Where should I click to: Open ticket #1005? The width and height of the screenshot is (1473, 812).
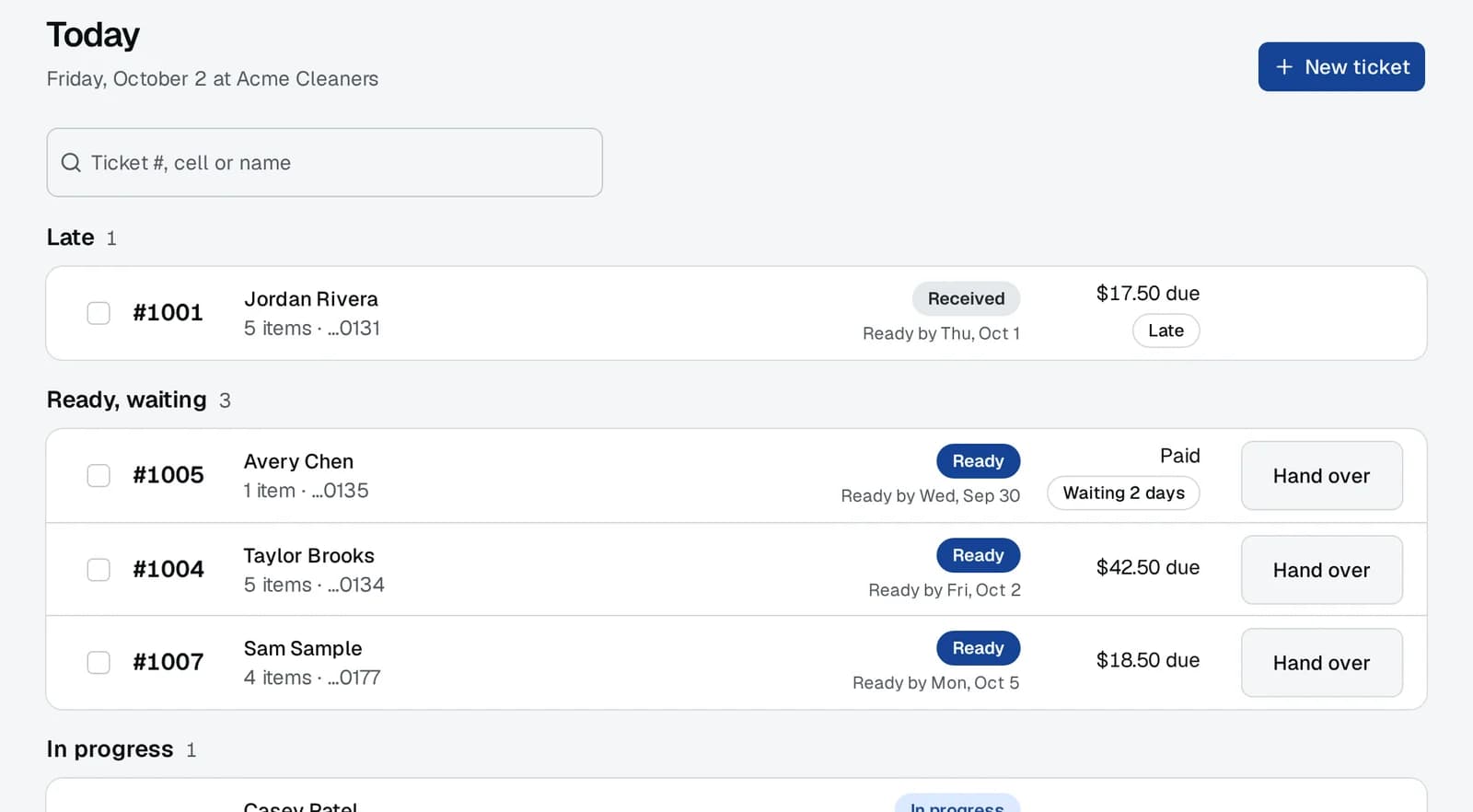pyautogui.click(x=168, y=475)
